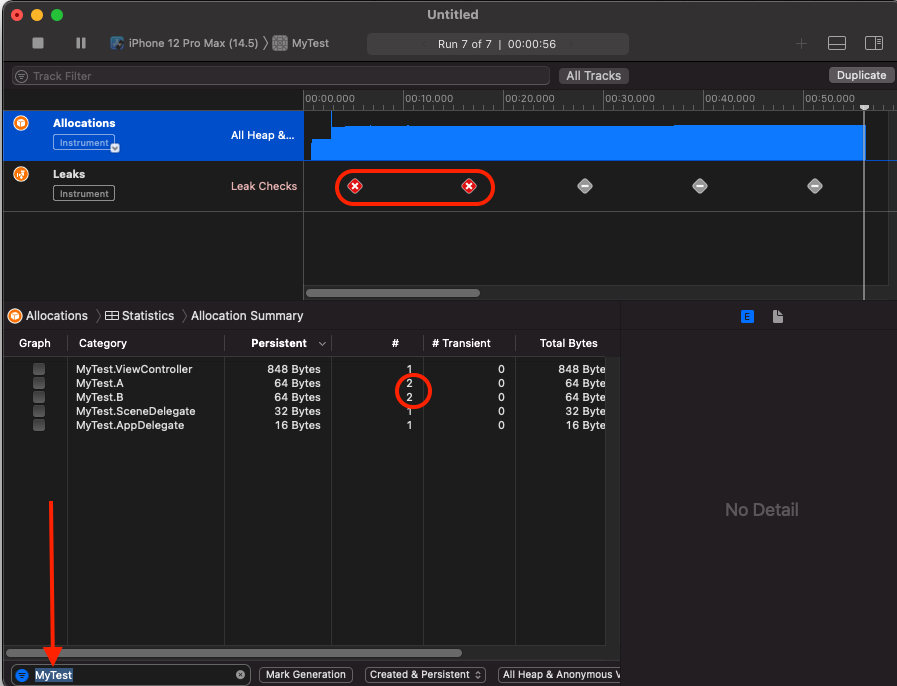Select the second red leak marker
Screen dimensions: 897x686
tap(469, 186)
